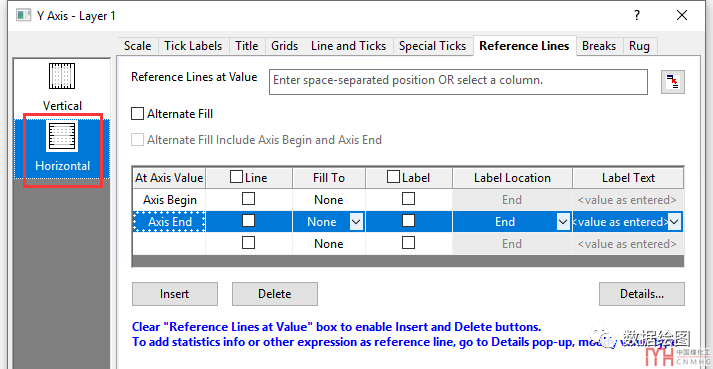Click the Reference Lines at Value field
Screen dimensions: 713x369
(458, 82)
